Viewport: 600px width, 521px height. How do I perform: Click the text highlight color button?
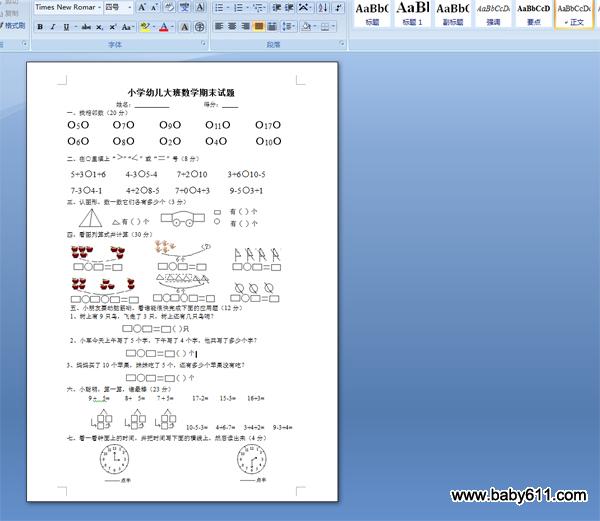pos(145,27)
